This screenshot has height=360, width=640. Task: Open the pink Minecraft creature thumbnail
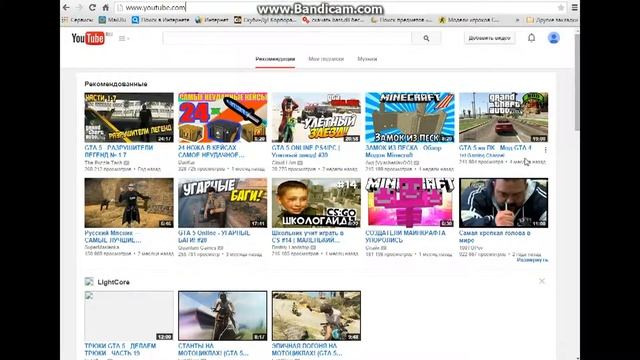pos(410,203)
